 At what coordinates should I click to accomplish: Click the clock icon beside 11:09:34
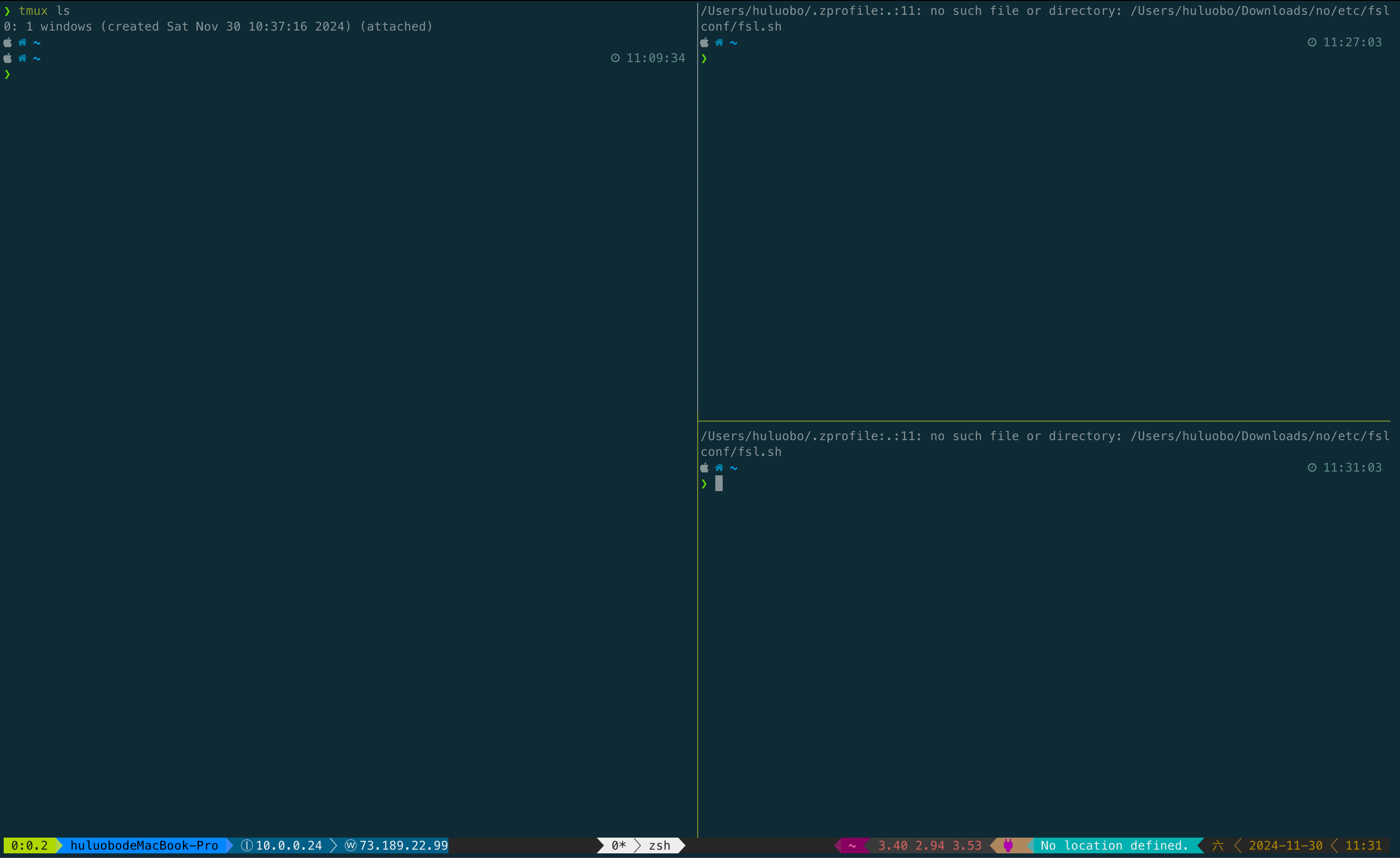tap(615, 58)
